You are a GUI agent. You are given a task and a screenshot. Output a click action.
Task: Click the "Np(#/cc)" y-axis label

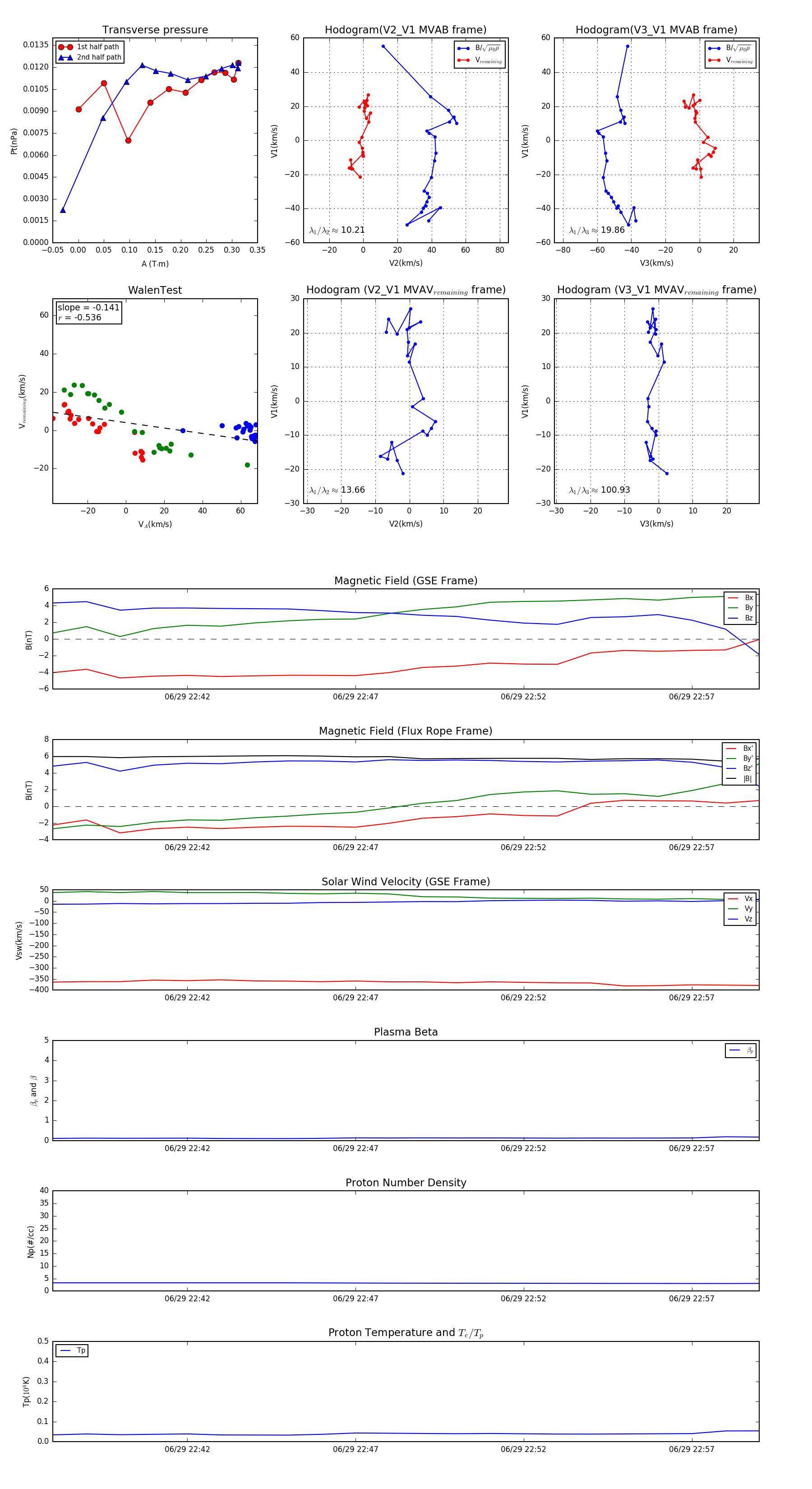pyautogui.click(x=31, y=1242)
